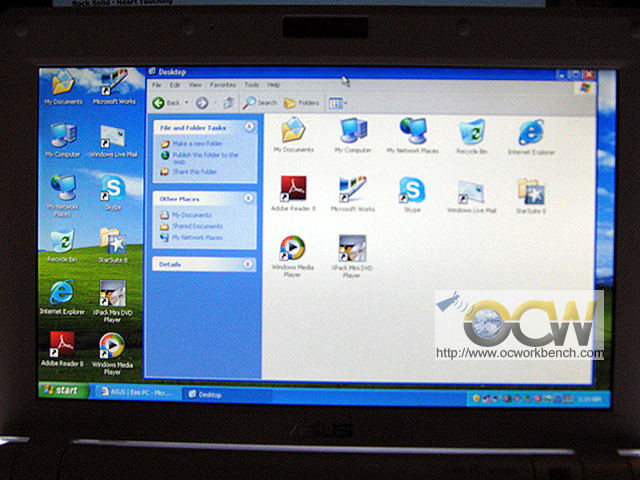Open the Start menu
The height and width of the screenshot is (480, 640).
[x=63, y=390]
